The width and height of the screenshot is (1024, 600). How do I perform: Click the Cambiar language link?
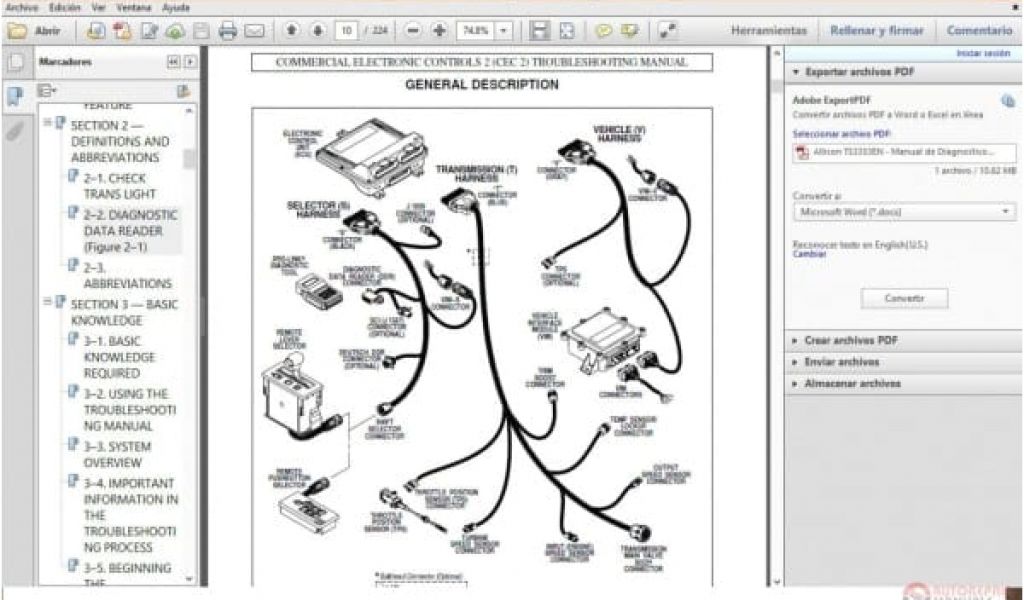pyautogui.click(x=809, y=254)
